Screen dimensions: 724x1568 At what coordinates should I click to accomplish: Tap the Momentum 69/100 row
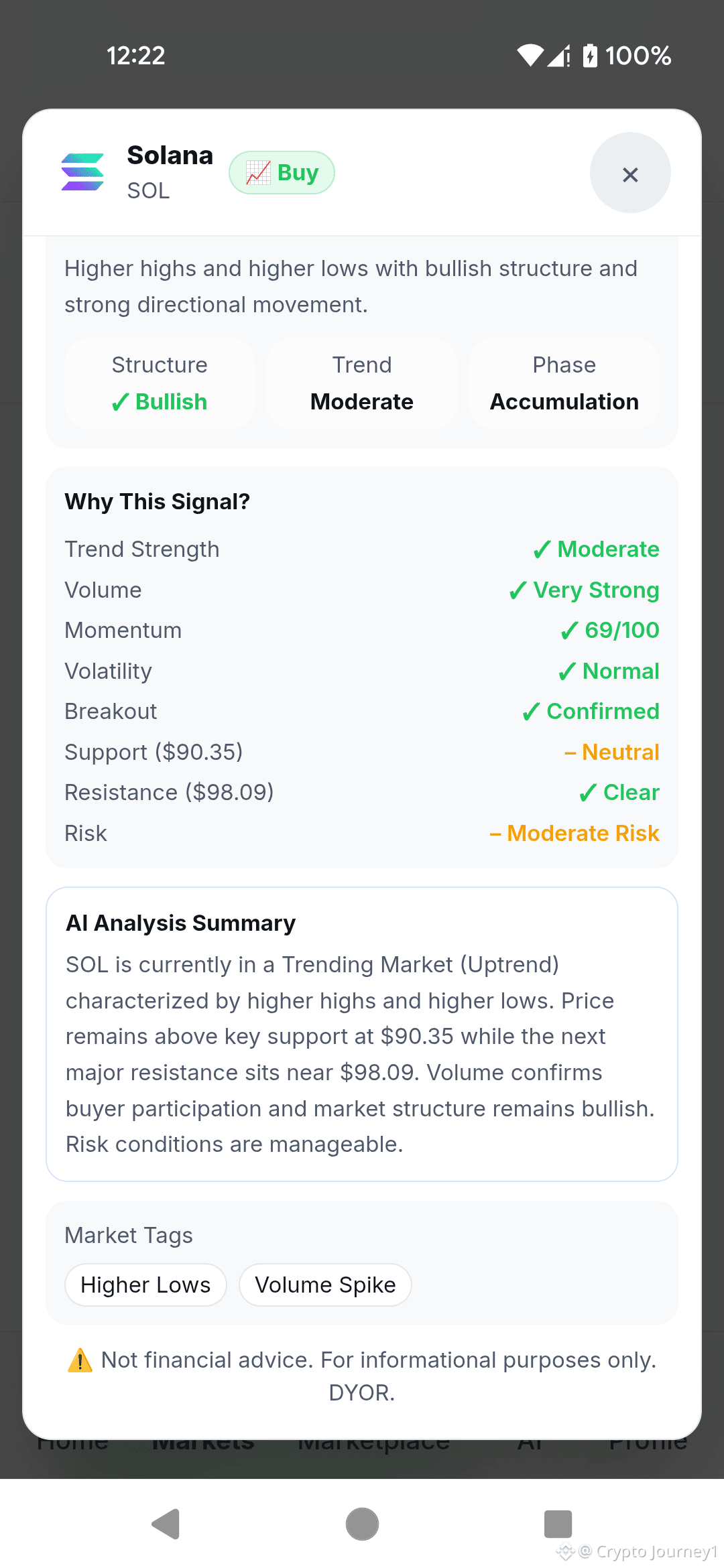click(x=362, y=631)
